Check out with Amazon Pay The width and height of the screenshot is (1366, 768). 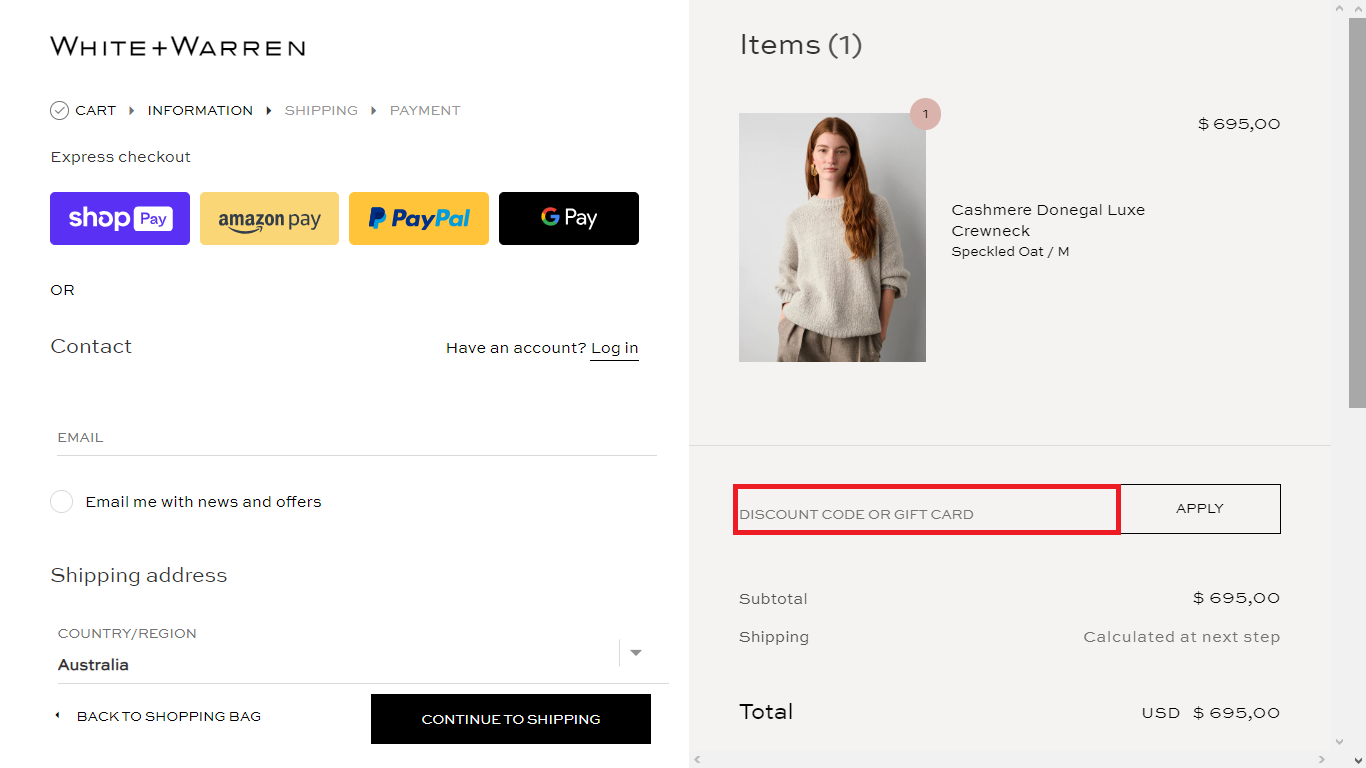[x=269, y=218]
